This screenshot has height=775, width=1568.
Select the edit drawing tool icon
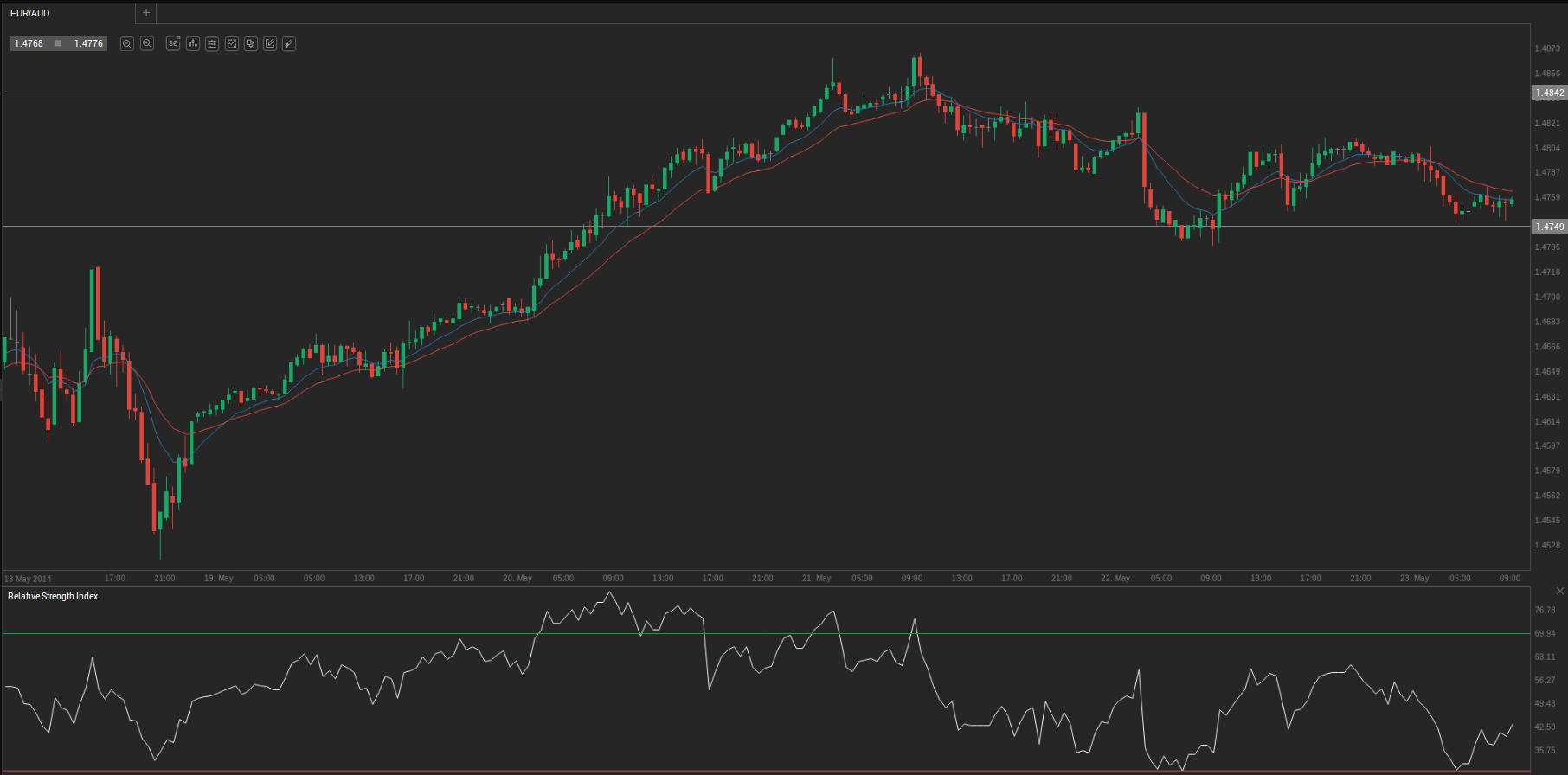point(270,43)
